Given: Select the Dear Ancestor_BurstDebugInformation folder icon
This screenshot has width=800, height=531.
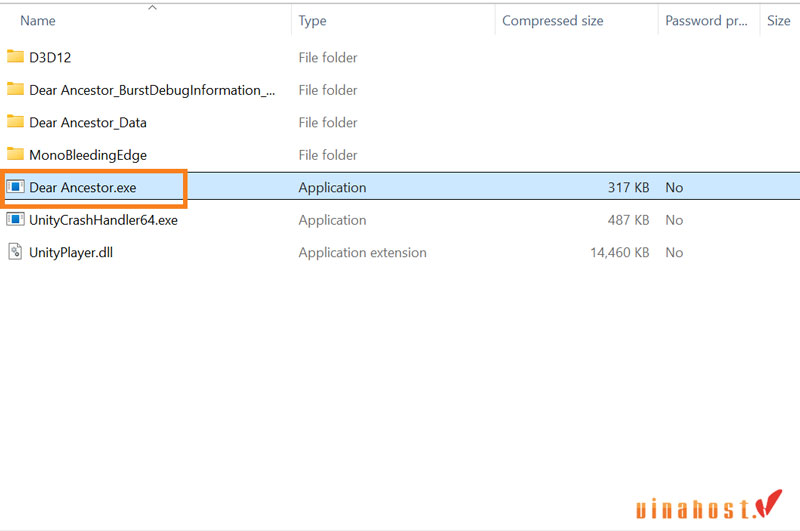Looking at the screenshot, I should [x=15, y=90].
